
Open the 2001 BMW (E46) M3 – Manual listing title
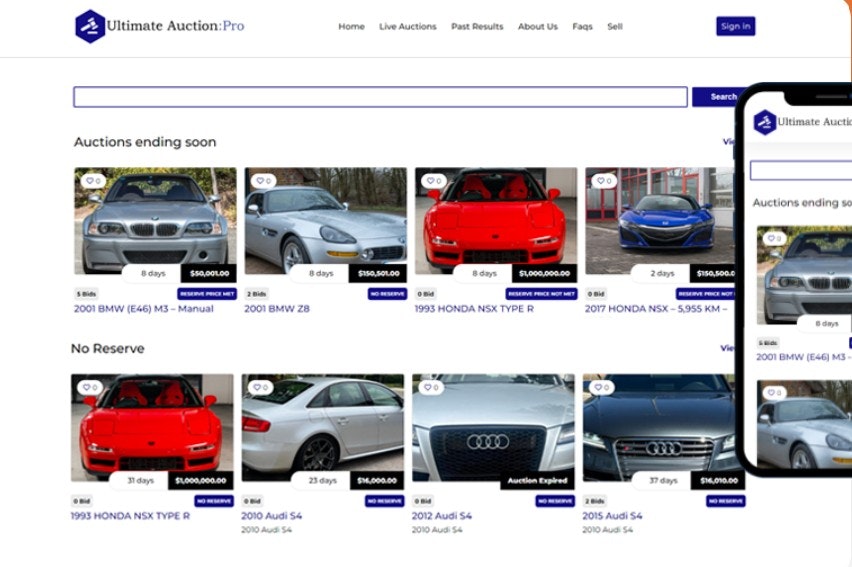[x=143, y=309]
